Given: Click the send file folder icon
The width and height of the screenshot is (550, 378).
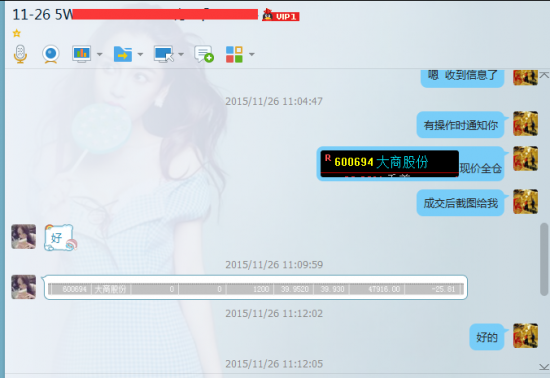Looking at the screenshot, I should tap(123, 54).
